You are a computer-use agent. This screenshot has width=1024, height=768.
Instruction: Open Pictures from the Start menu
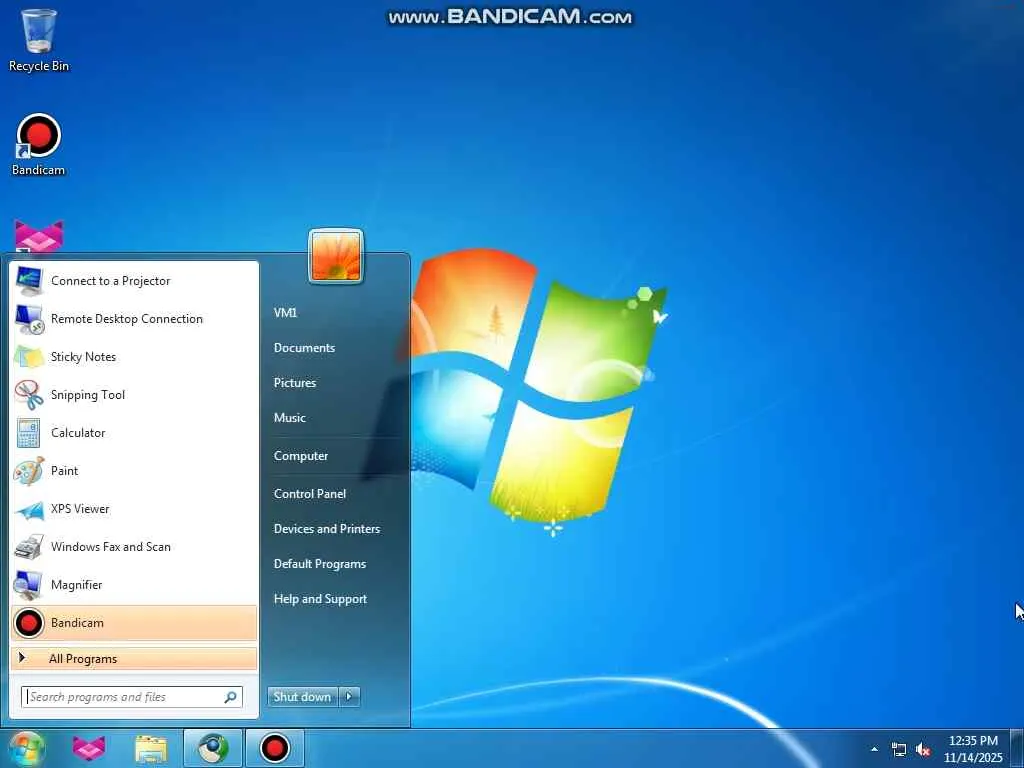[x=295, y=383]
